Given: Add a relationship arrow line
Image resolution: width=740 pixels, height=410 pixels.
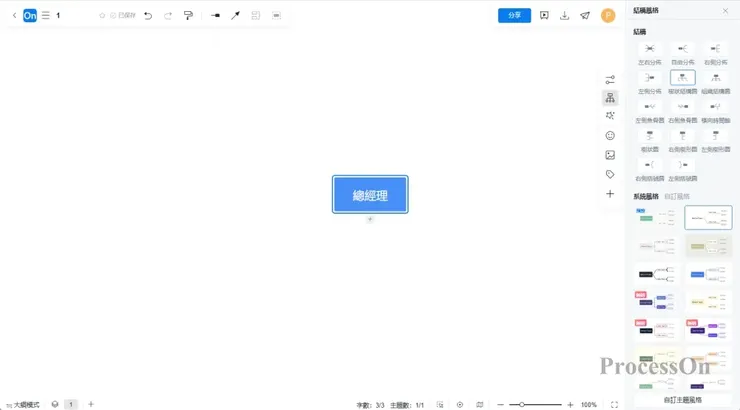Looking at the screenshot, I should point(235,16).
